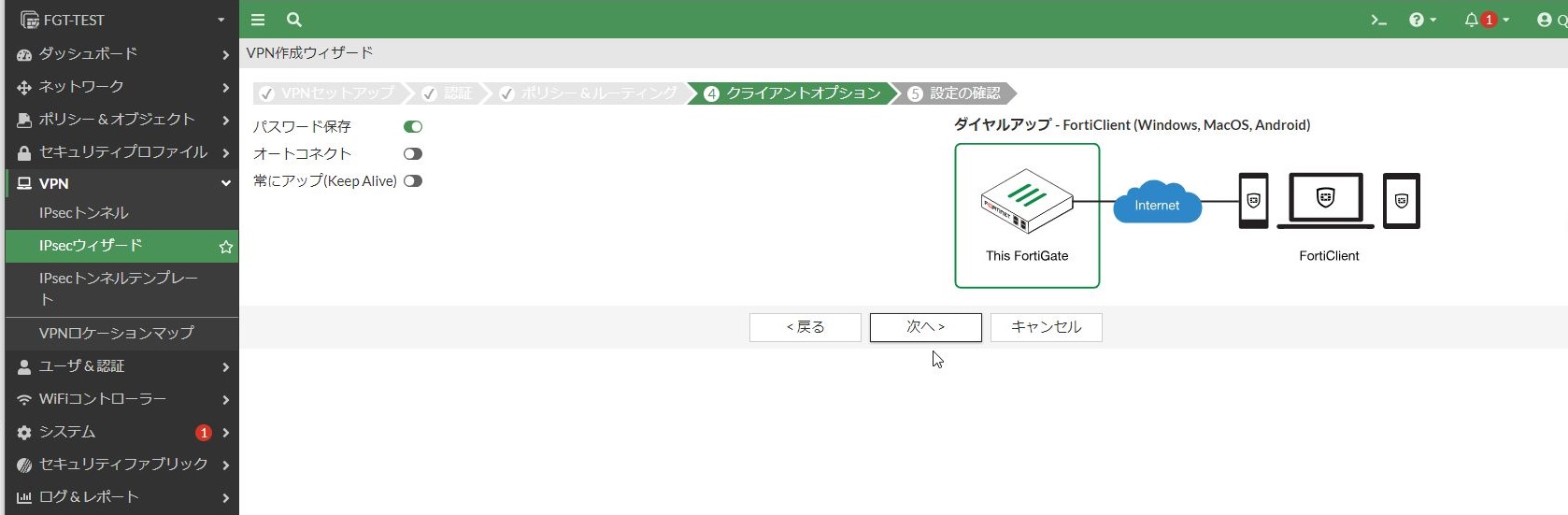Click the WiFi controller icon
The height and width of the screenshot is (515, 1568).
pos(24,400)
